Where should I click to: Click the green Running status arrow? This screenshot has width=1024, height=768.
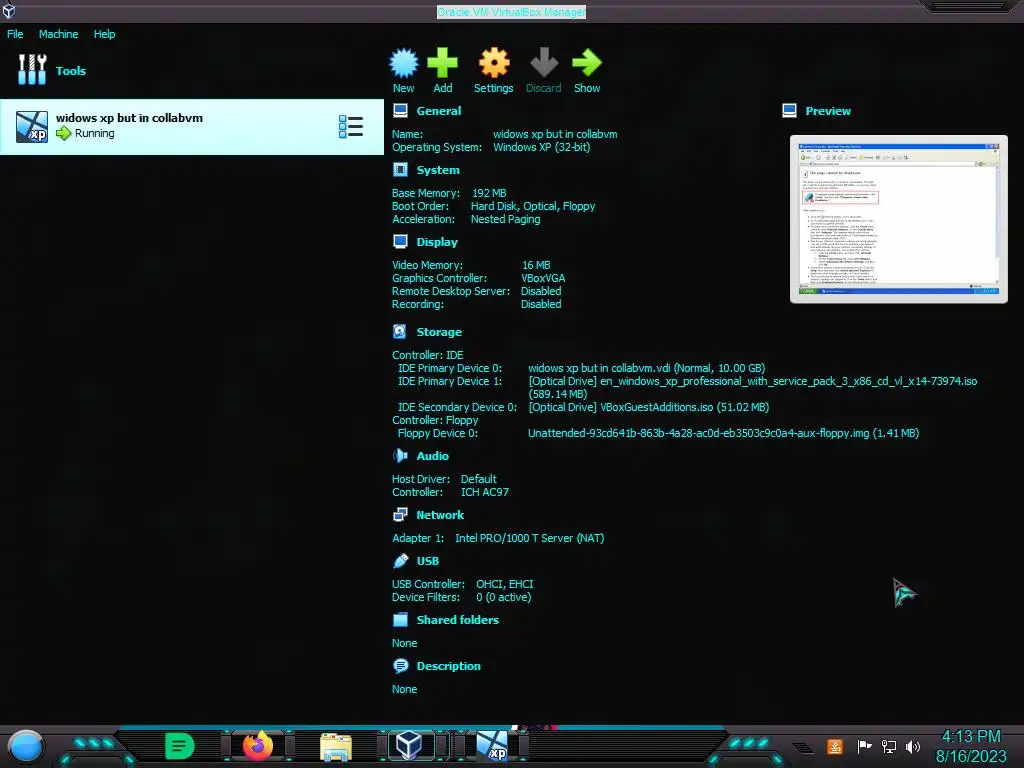pyautogui.click(x=63, y=133)
